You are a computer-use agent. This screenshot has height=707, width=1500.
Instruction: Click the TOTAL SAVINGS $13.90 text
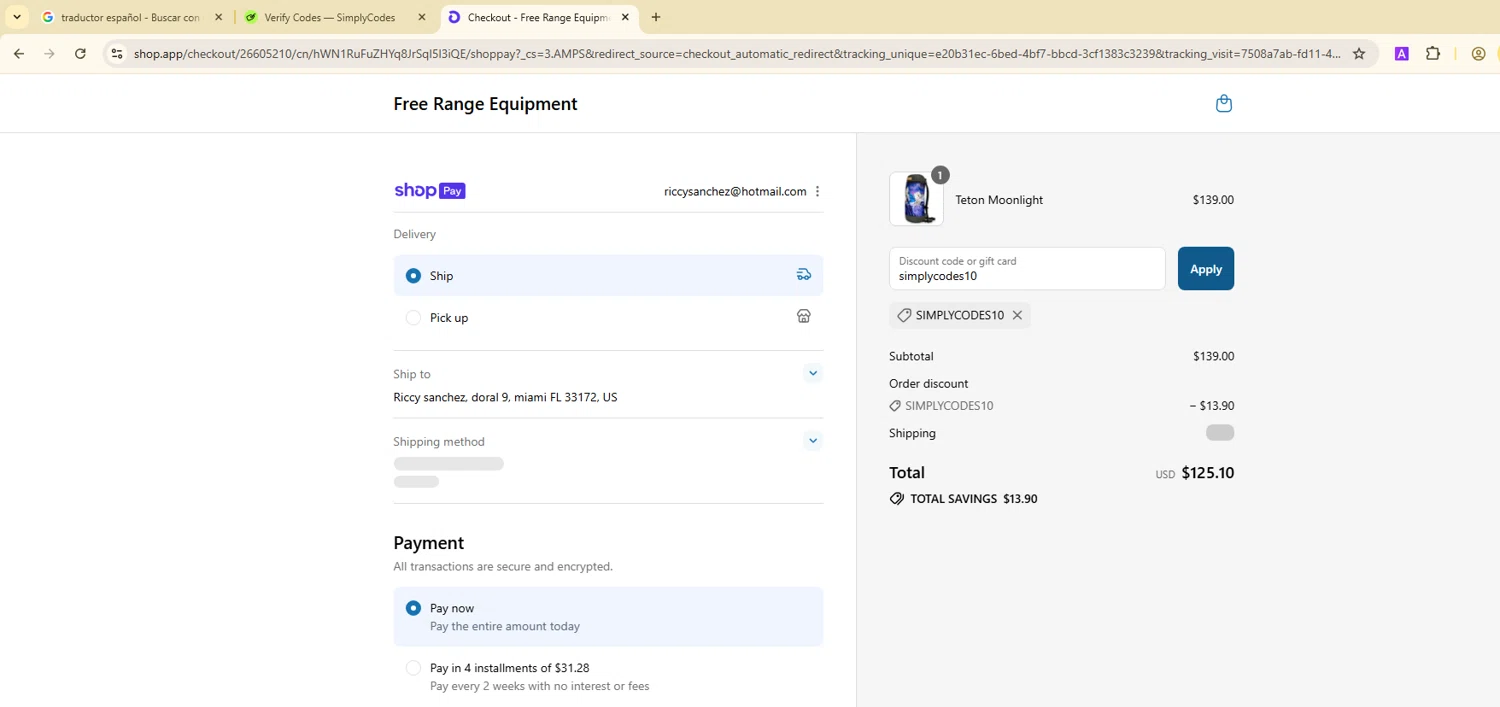click(973, 499)
